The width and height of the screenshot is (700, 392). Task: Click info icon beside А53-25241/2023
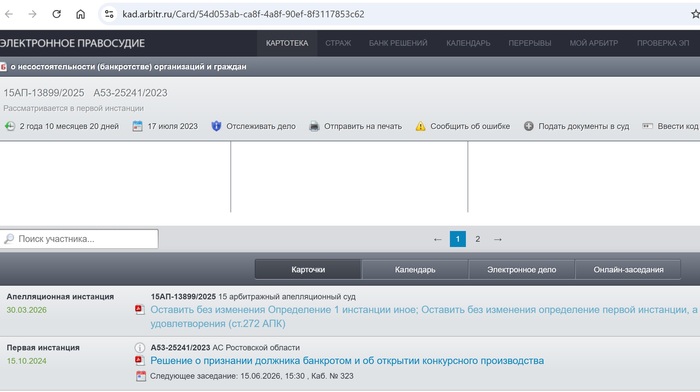pyautogui.click(x=140, y=347)
